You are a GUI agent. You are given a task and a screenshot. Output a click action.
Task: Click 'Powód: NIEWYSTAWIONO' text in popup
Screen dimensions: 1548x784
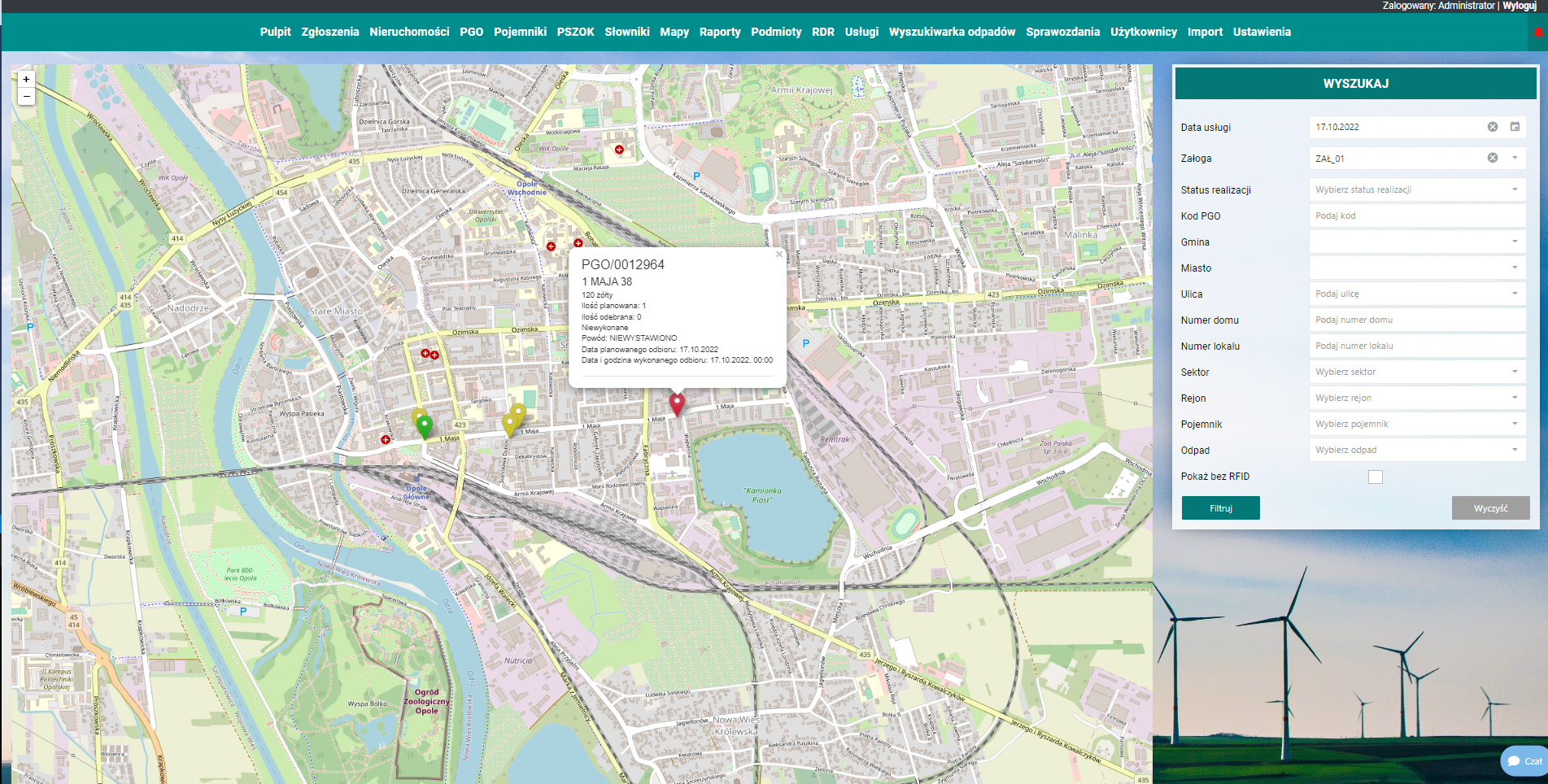click(x=629, y=338)
